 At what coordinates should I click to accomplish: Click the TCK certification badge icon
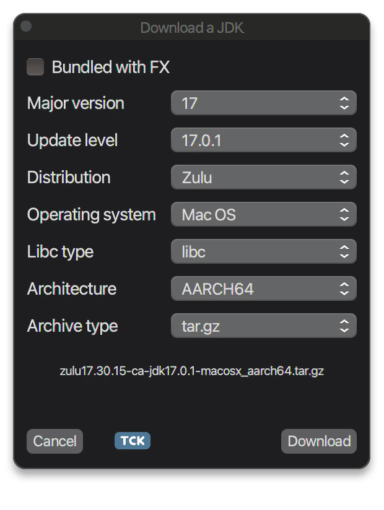pos(132,441)
